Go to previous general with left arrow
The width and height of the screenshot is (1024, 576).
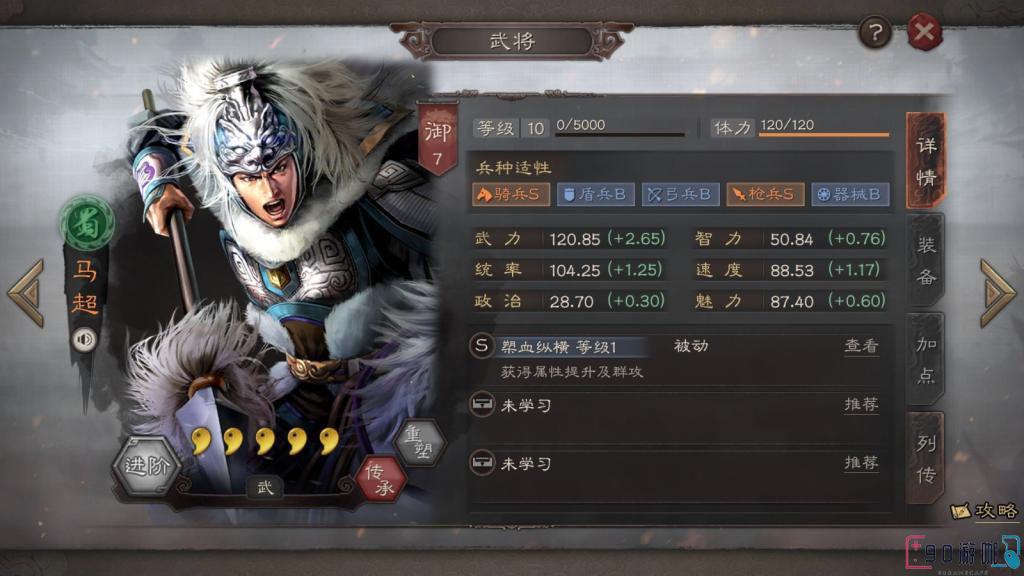click(x=26, y=293)
